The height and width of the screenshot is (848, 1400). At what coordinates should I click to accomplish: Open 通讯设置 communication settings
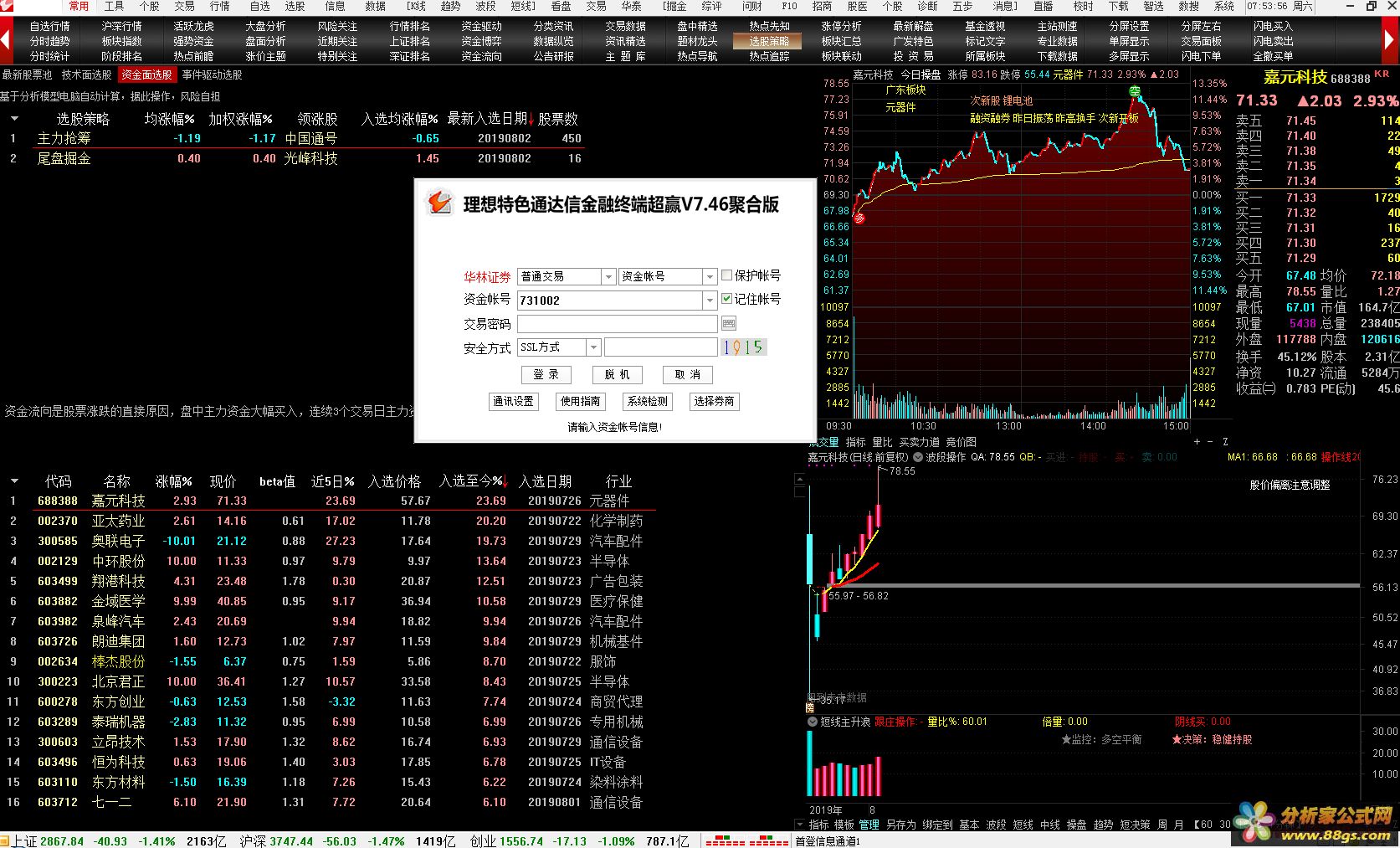513,401
